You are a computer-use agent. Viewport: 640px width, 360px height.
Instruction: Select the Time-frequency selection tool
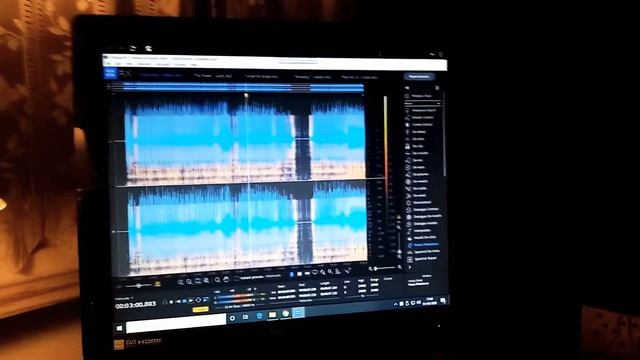coord(299,273)
